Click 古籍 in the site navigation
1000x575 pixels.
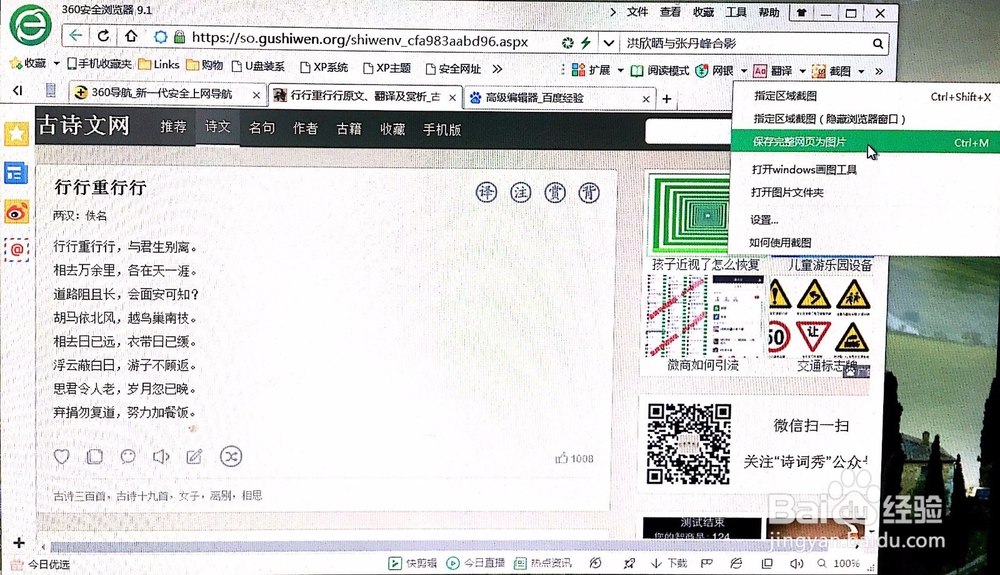[x=349, y=129]
